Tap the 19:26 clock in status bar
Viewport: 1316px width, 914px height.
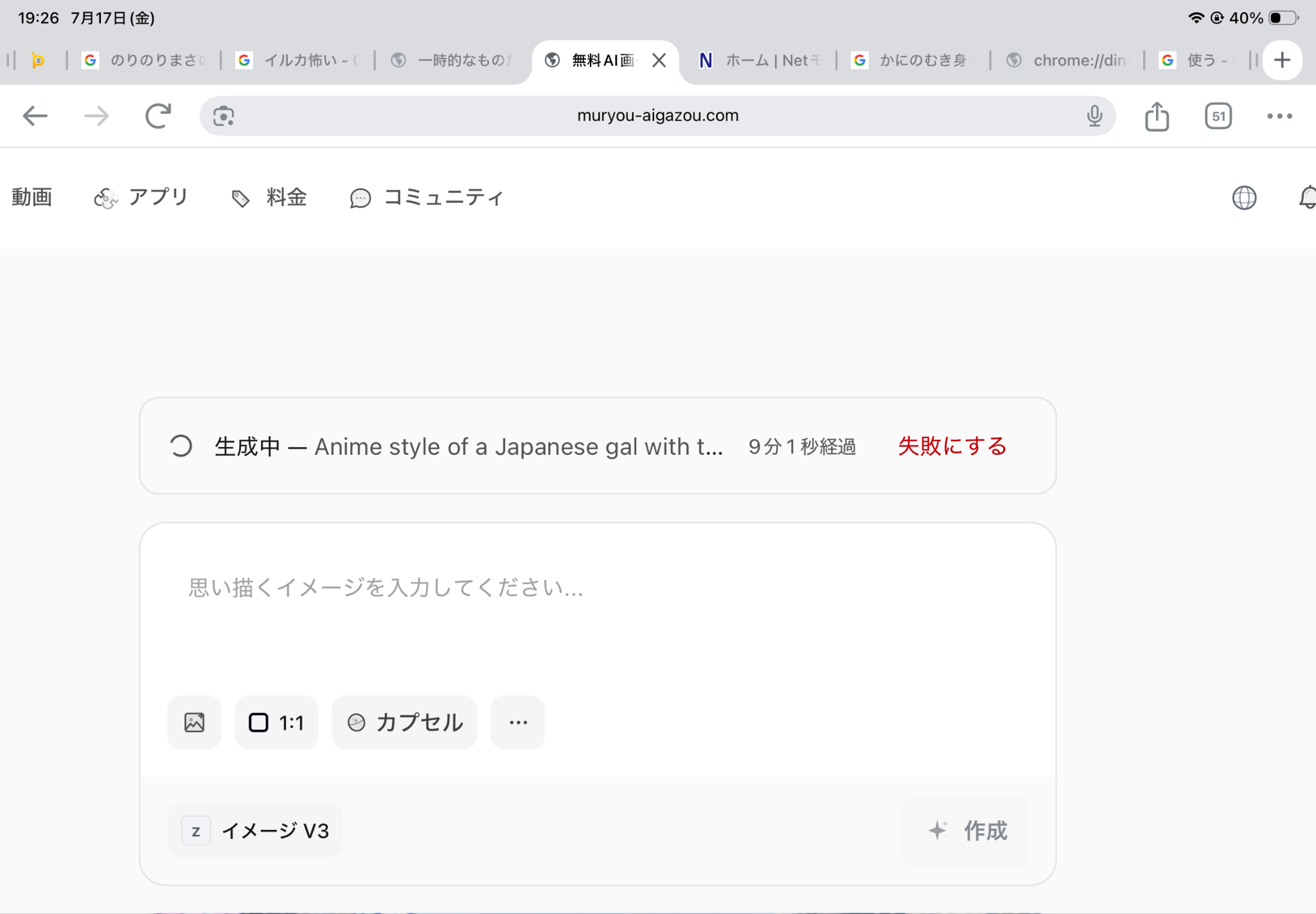click(x=39, y=18)
